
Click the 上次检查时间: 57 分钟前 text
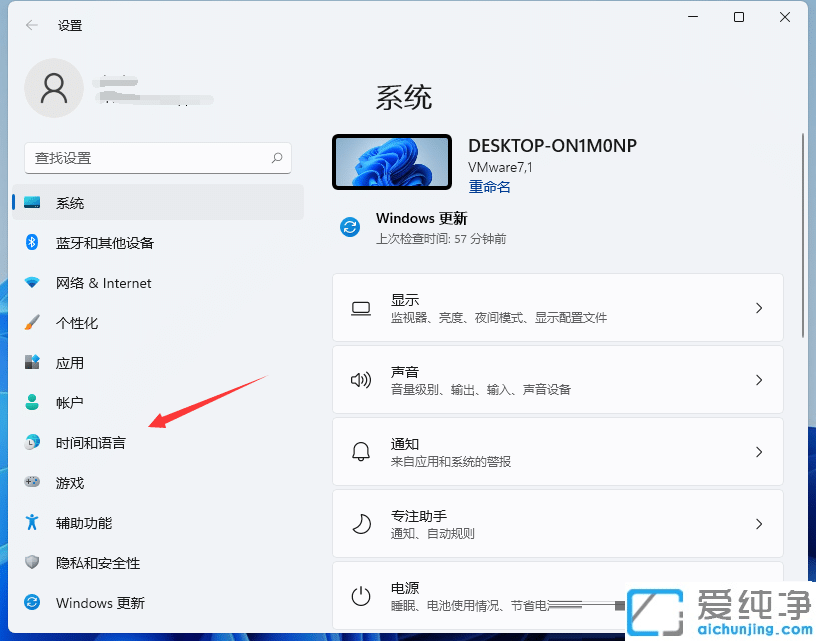[x=441, y=239]
